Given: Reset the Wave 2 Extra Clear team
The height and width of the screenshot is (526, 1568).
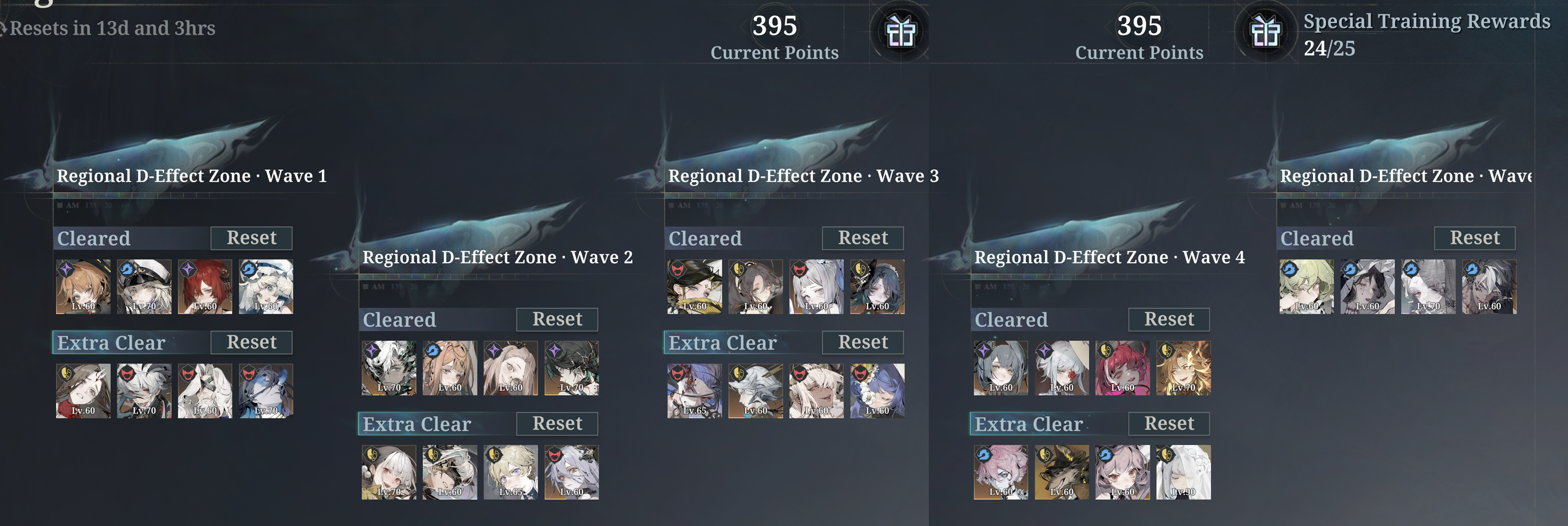Looking at the screenshot, I should tap(557, 424).
